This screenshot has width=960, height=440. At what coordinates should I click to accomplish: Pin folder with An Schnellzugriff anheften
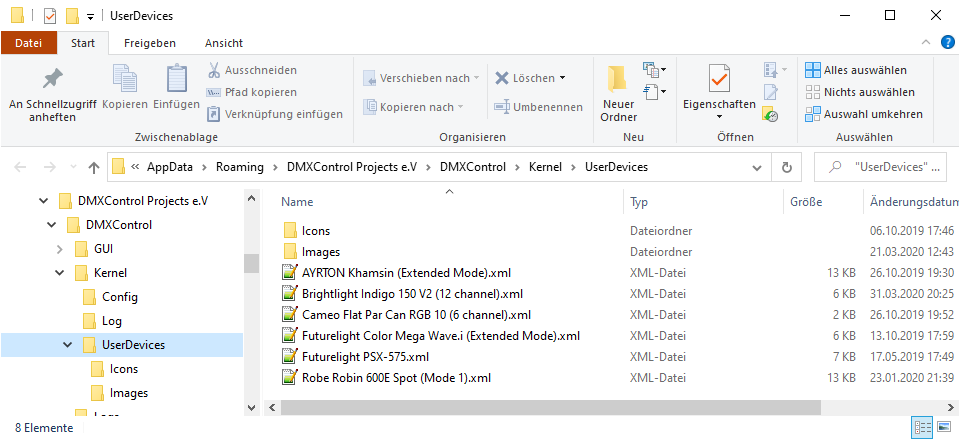52,82
